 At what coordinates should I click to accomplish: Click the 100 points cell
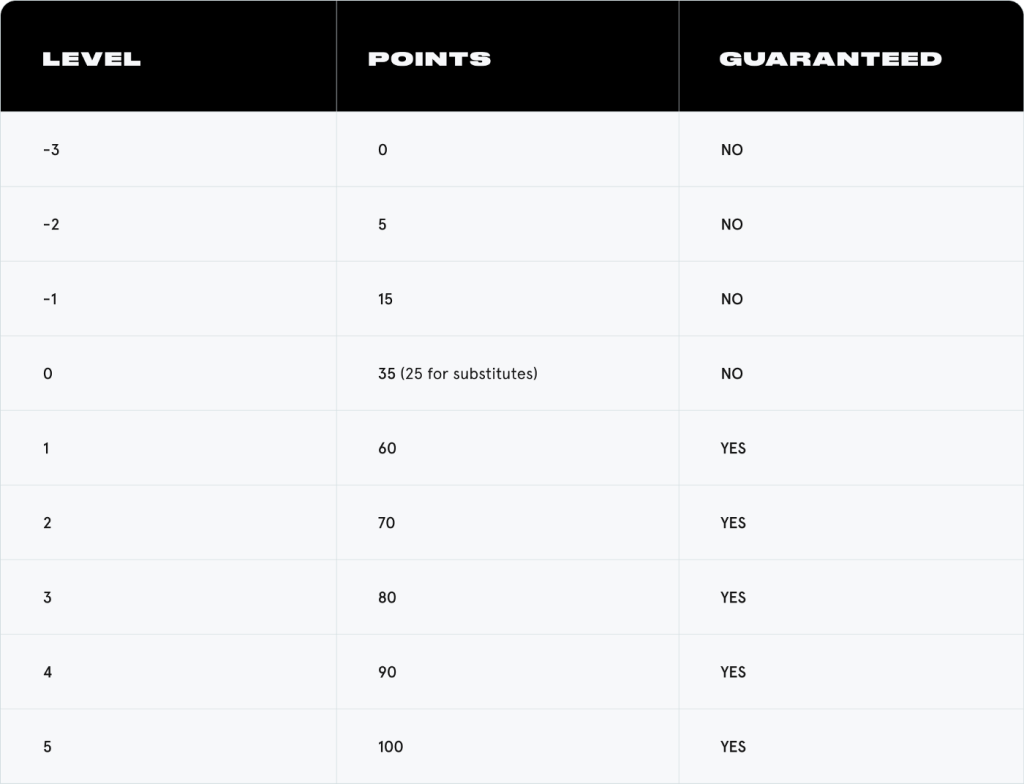(x=391, y=747)
